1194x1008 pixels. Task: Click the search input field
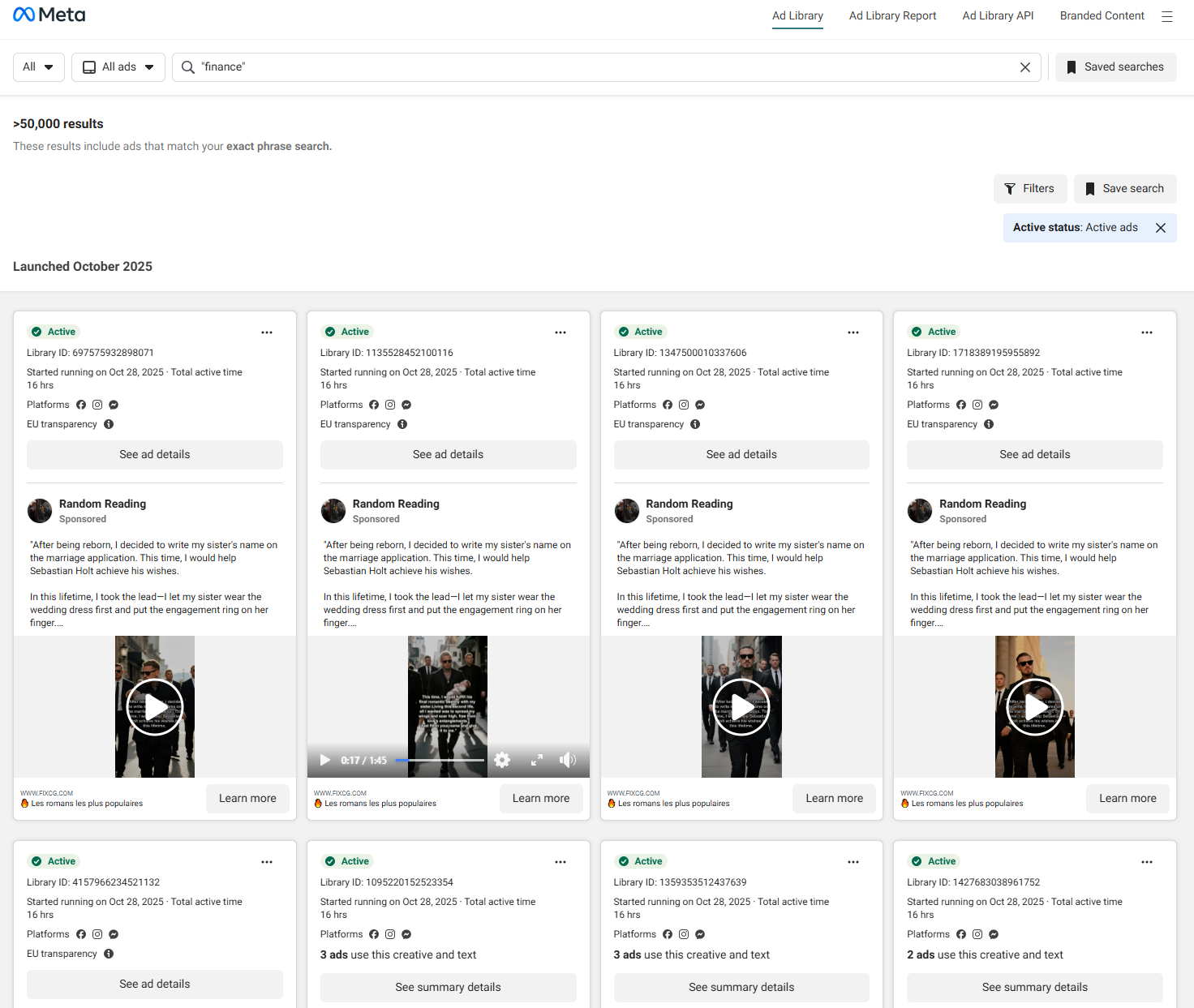(600, 67)
